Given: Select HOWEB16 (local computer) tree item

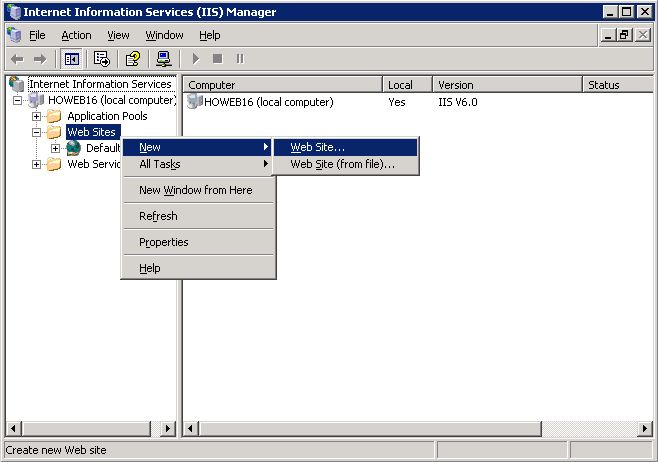Looking at the screenshot, I should click(112, 100).
